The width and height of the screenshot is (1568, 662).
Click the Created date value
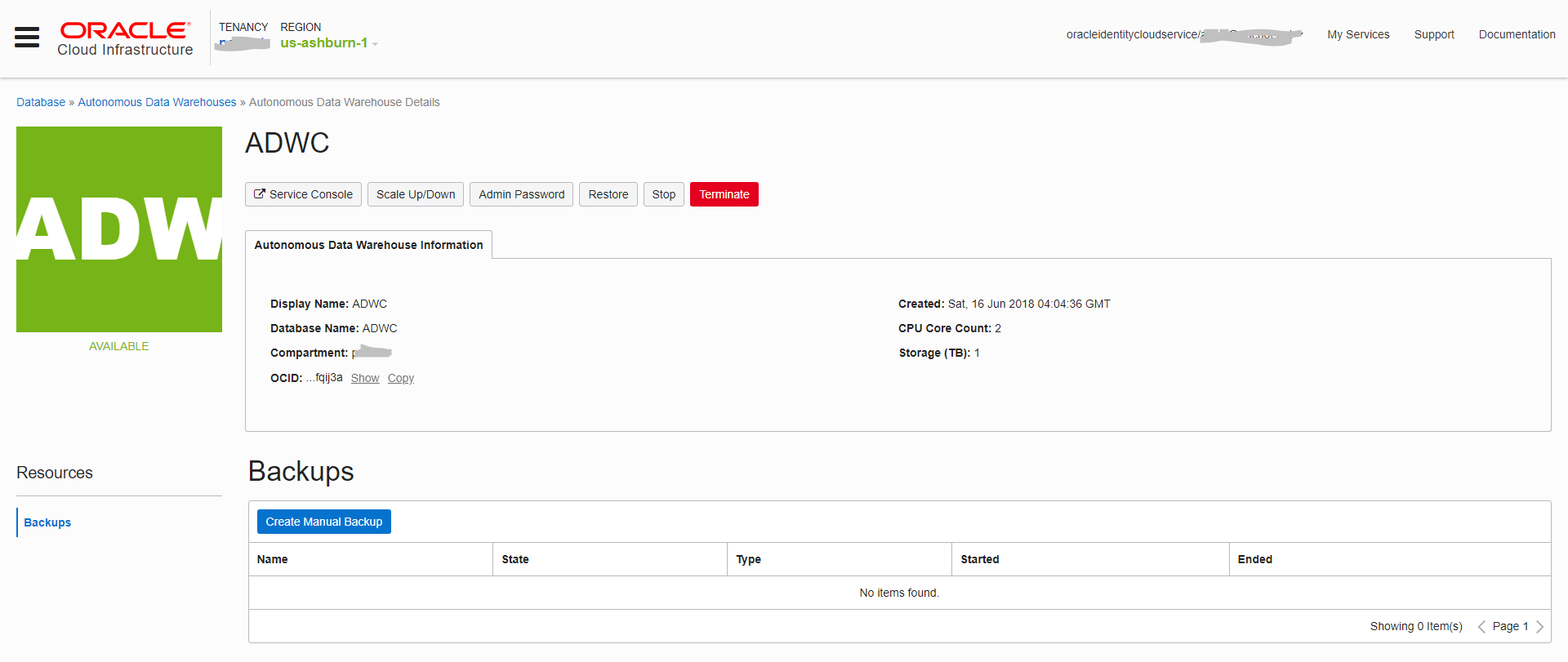[1029, 304]
